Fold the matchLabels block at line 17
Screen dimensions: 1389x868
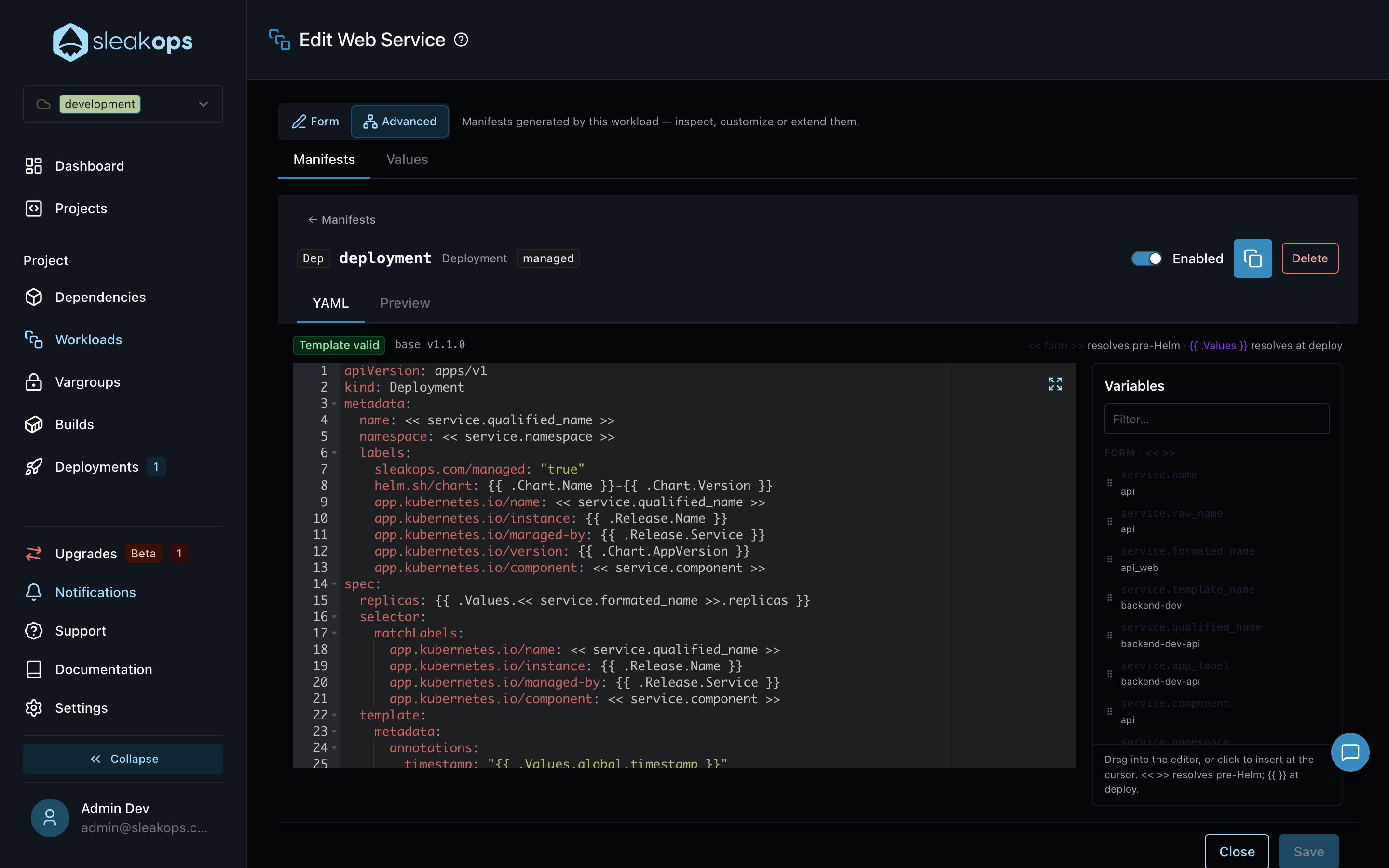point(334,633)
